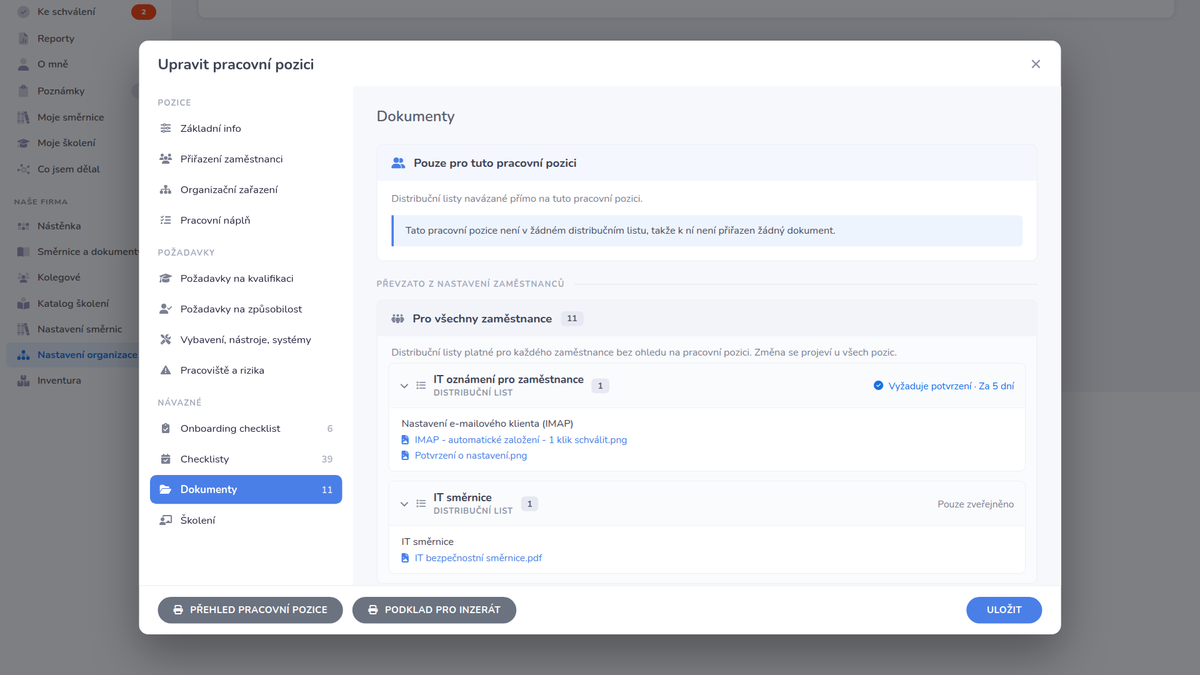This screenshot has height=675, width=1200.
Task: Click the Pracoviště a rizika warning icon
Action: [166, 370]
